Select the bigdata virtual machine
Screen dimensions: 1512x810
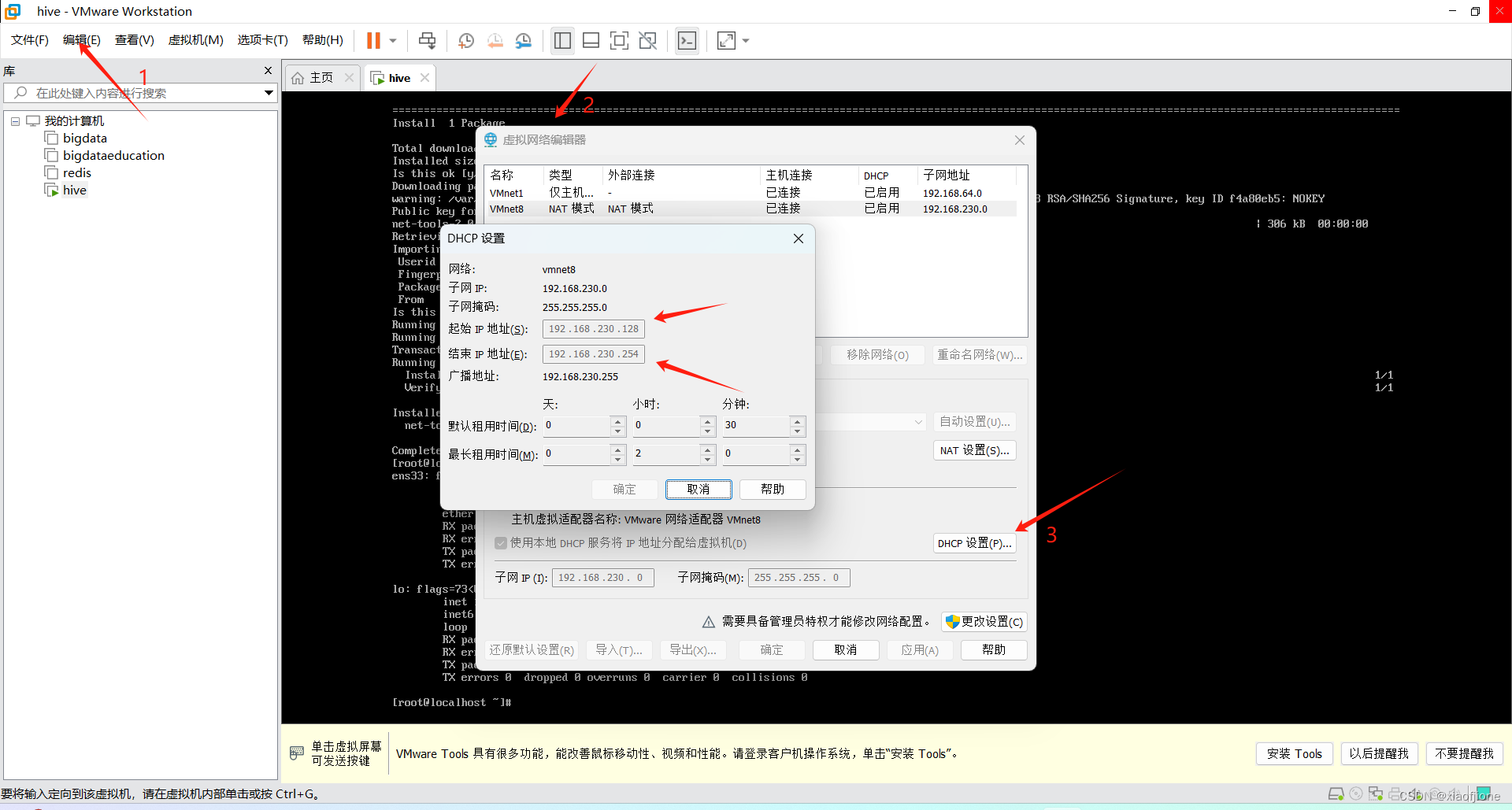coord(85,138)
